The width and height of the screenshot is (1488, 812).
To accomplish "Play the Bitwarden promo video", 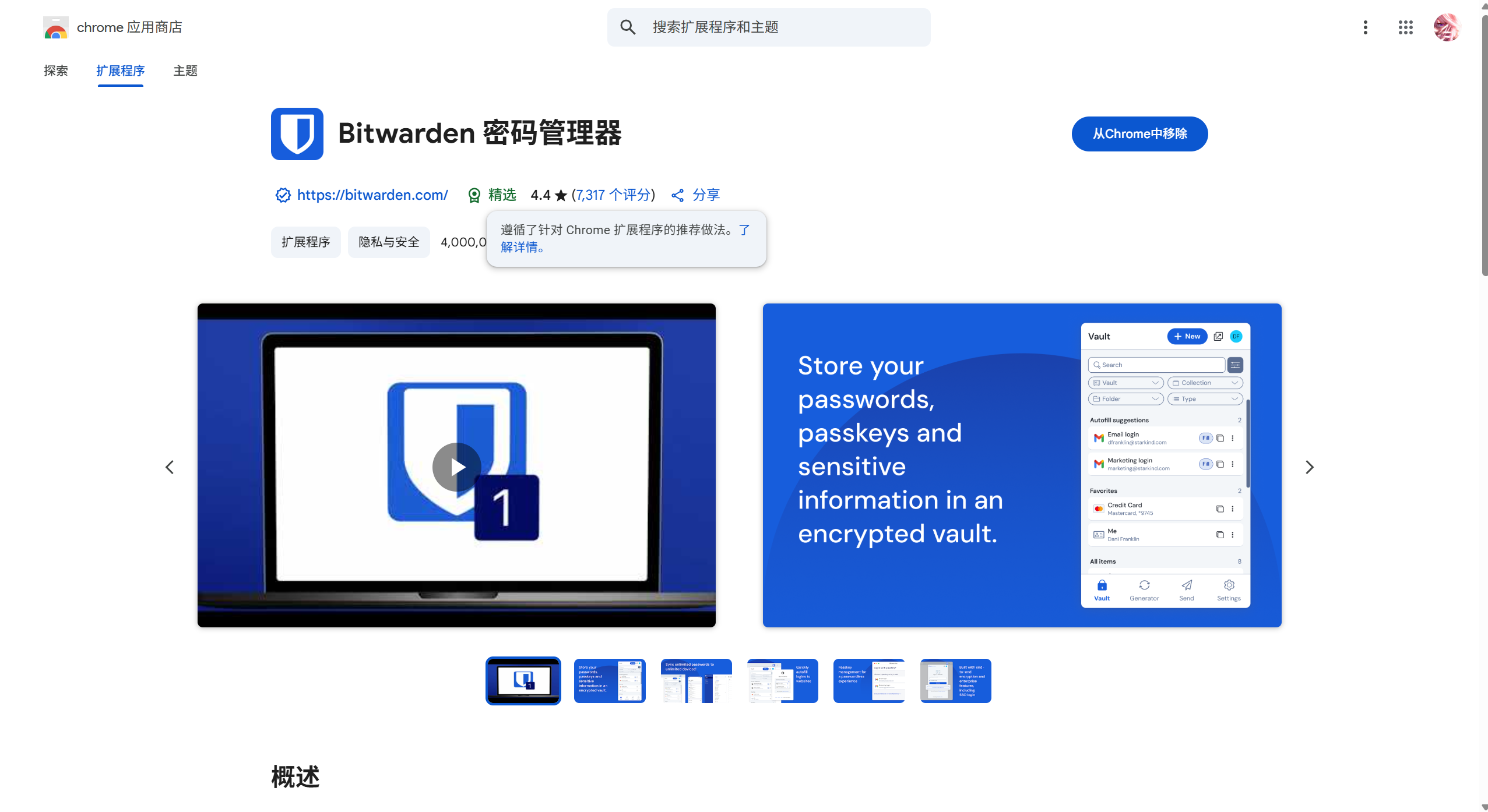I will point(456,467).
